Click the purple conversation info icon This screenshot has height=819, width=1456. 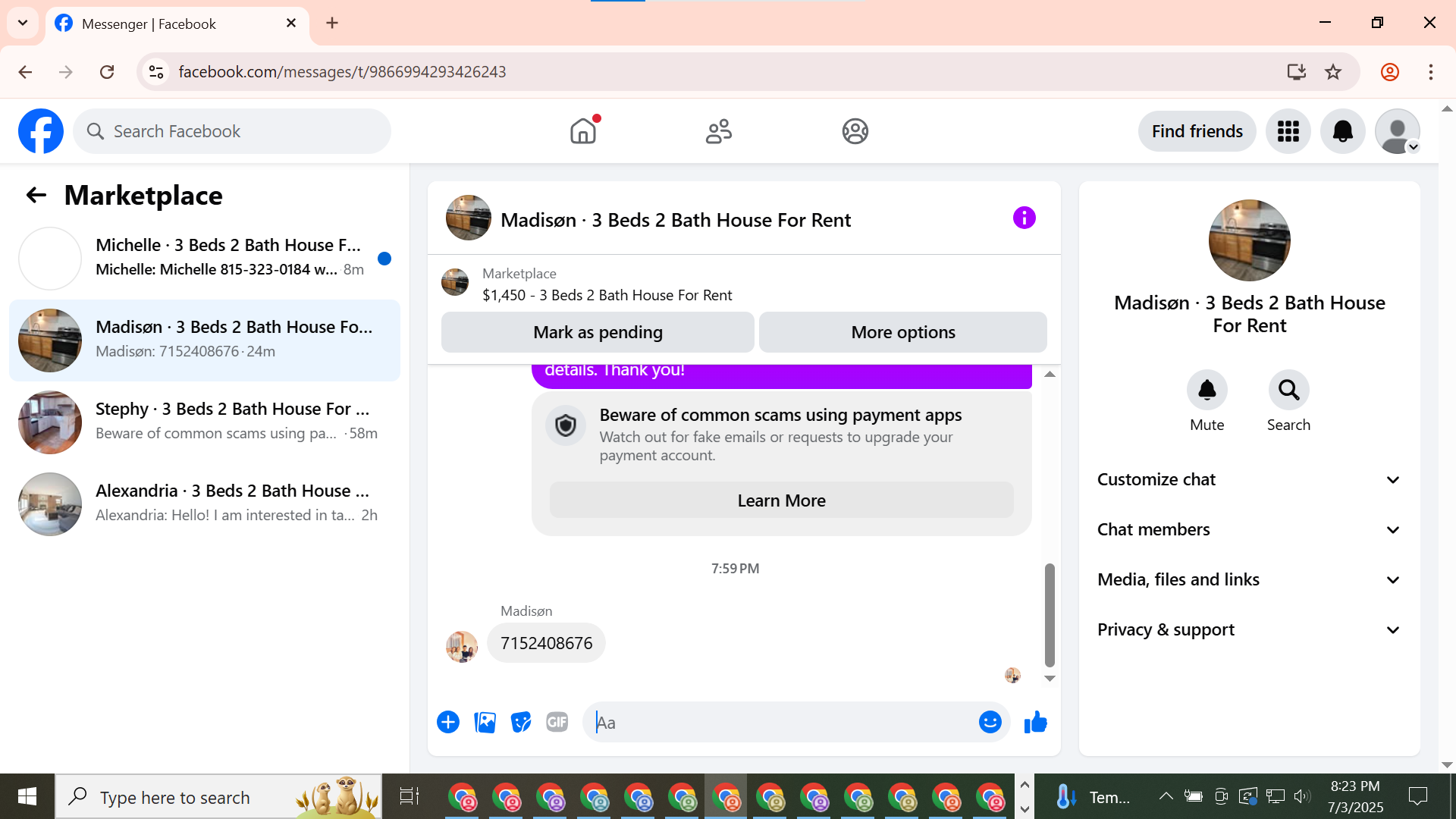(x=1024, y=218)
